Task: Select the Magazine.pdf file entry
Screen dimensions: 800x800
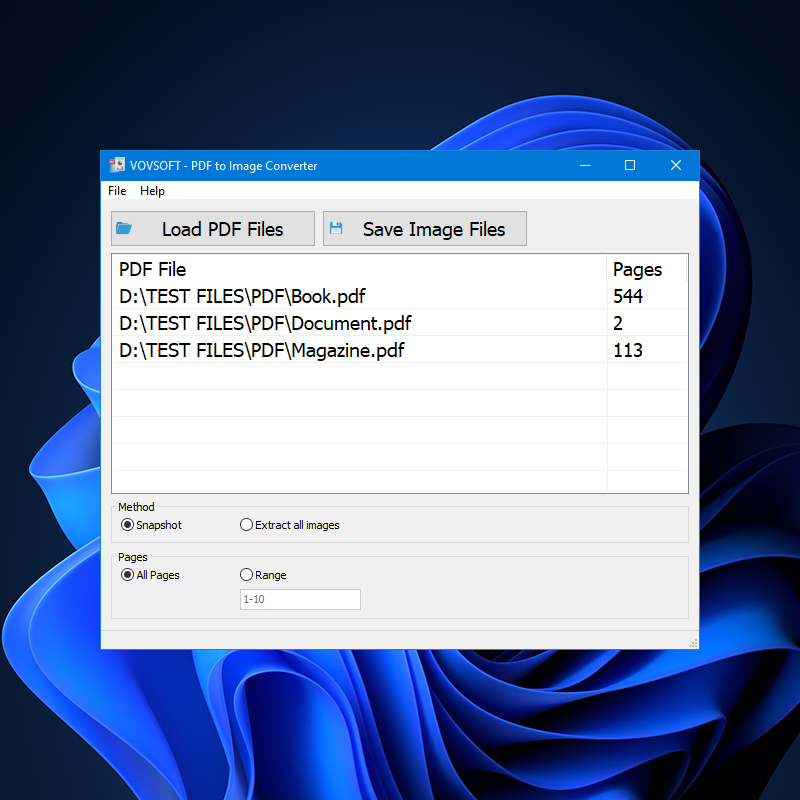Action: click(300, 350)
